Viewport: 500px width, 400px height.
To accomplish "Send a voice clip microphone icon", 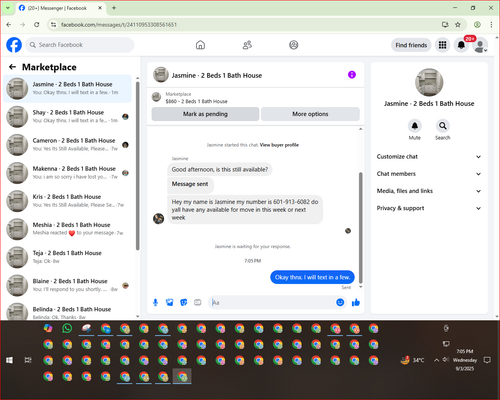I will click(x=155, y=303).
